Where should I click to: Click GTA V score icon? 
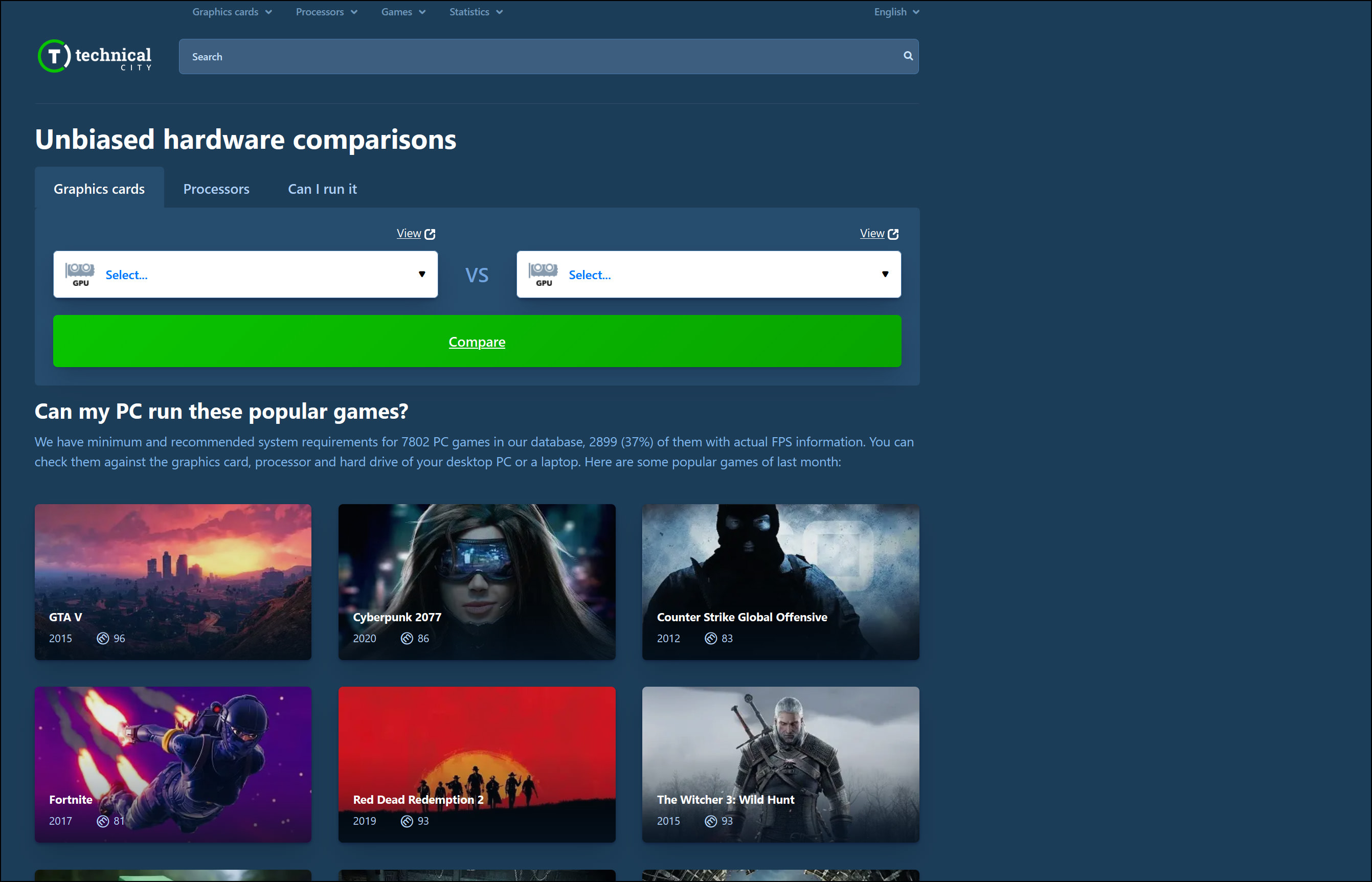[x=103, y=638]
